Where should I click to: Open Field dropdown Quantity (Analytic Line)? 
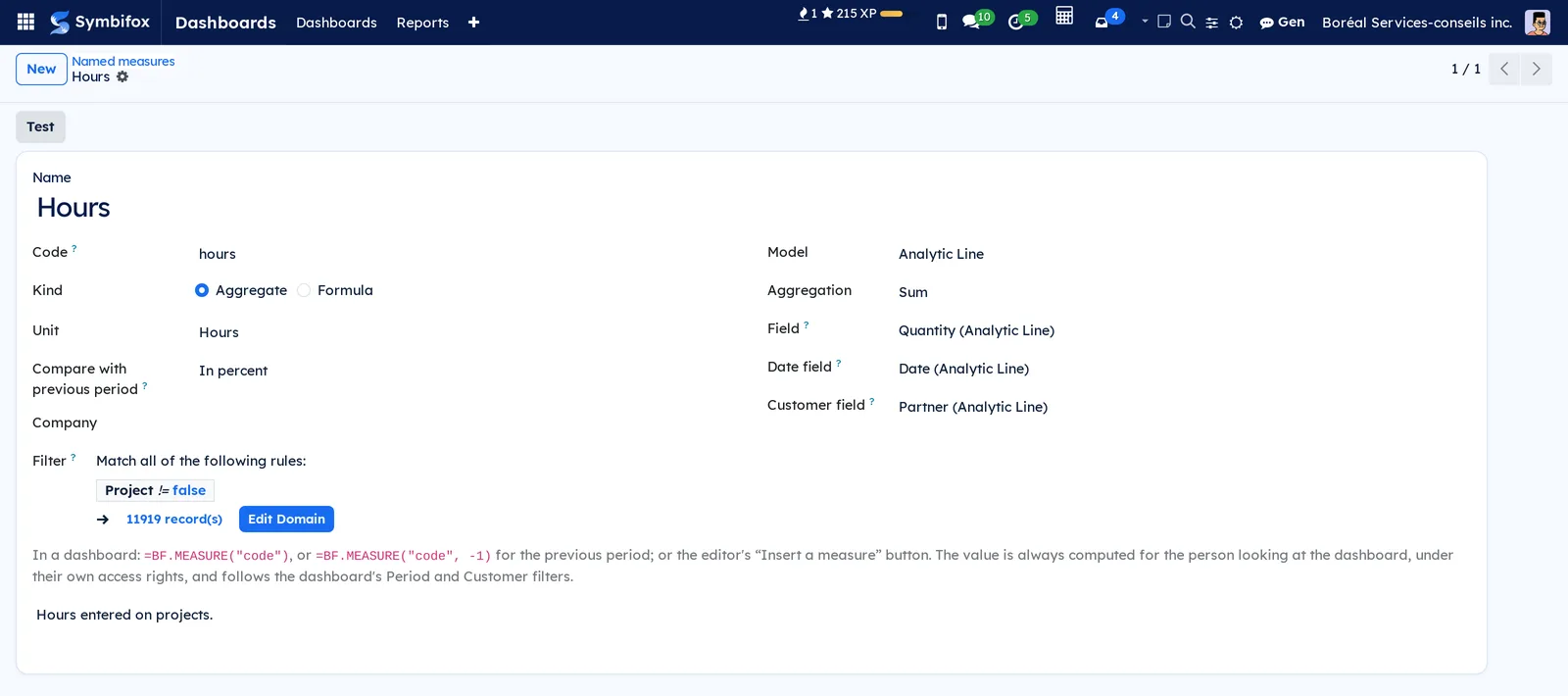point(1184,330)
